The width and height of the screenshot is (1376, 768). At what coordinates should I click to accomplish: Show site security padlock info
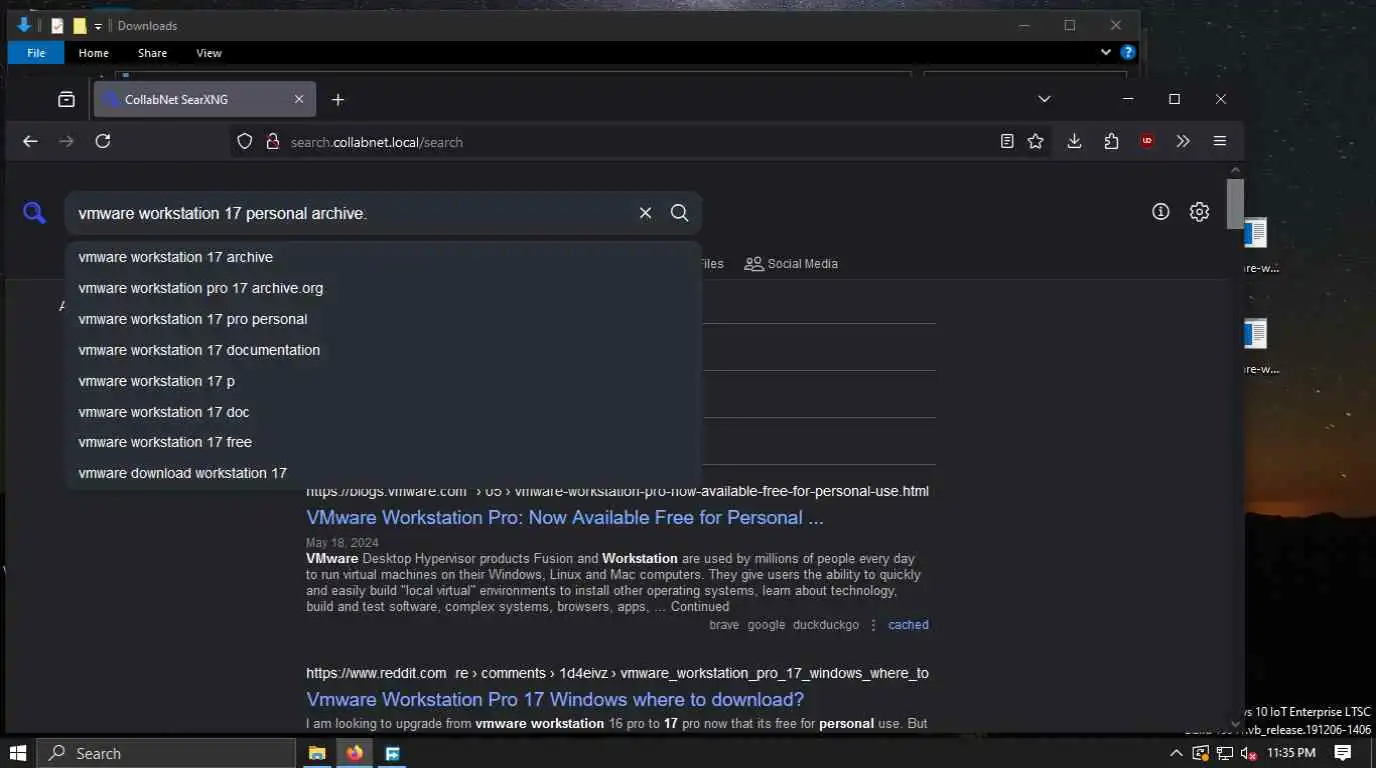click(x=272, y=142)
